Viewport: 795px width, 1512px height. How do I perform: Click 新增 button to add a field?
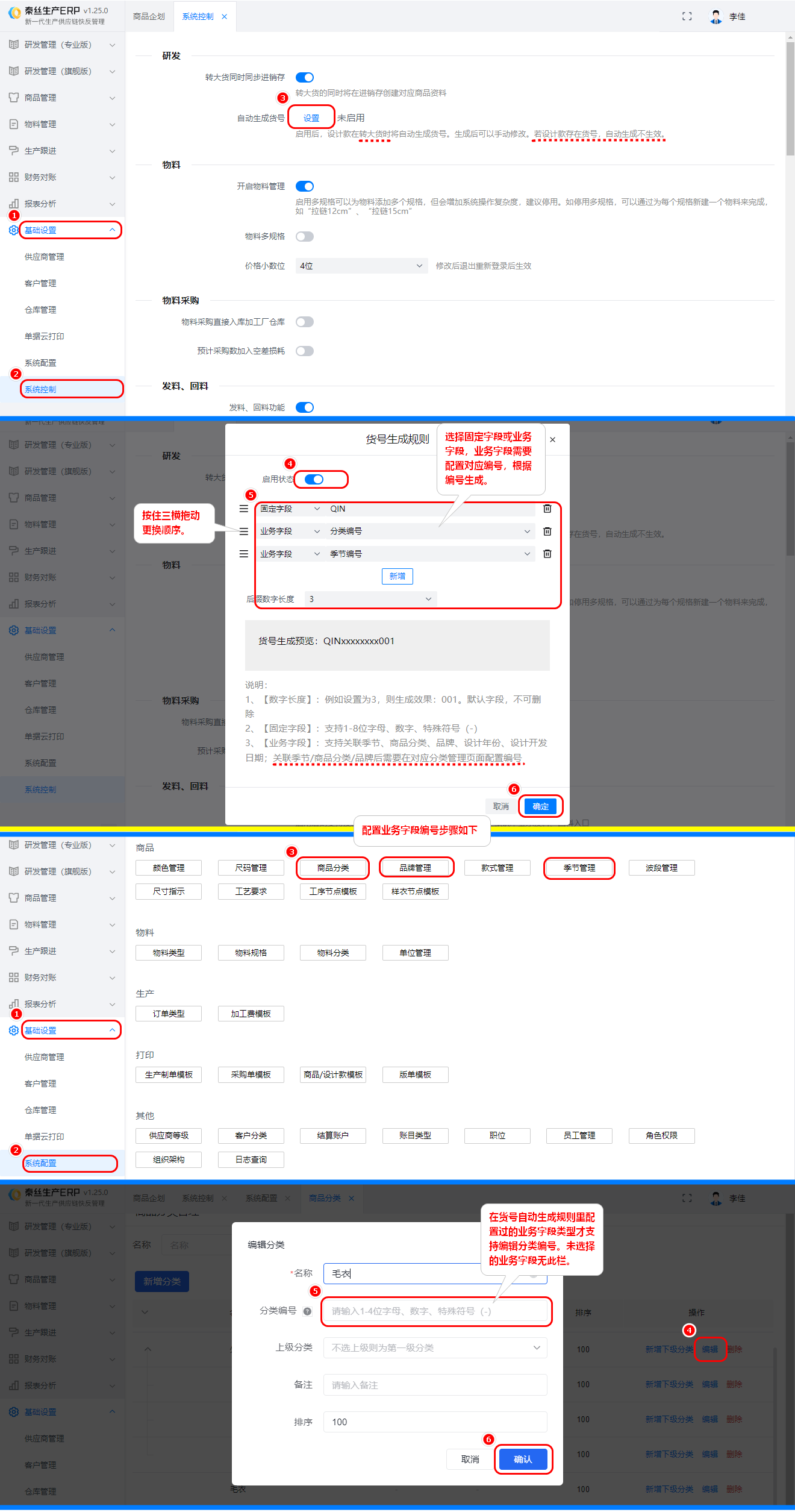click(397, 576)
